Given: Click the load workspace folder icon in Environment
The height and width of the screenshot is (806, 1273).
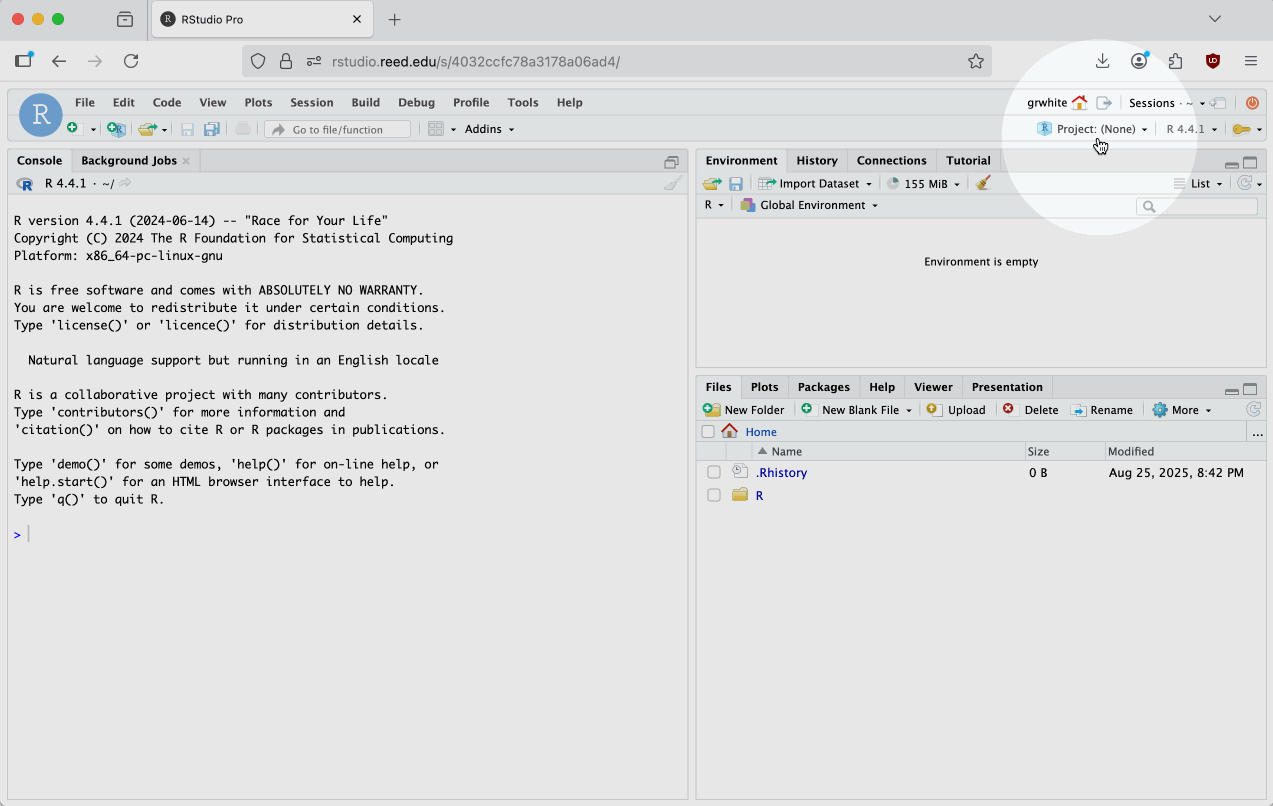Looking at the screenshot, I should (x=711, y=184).
